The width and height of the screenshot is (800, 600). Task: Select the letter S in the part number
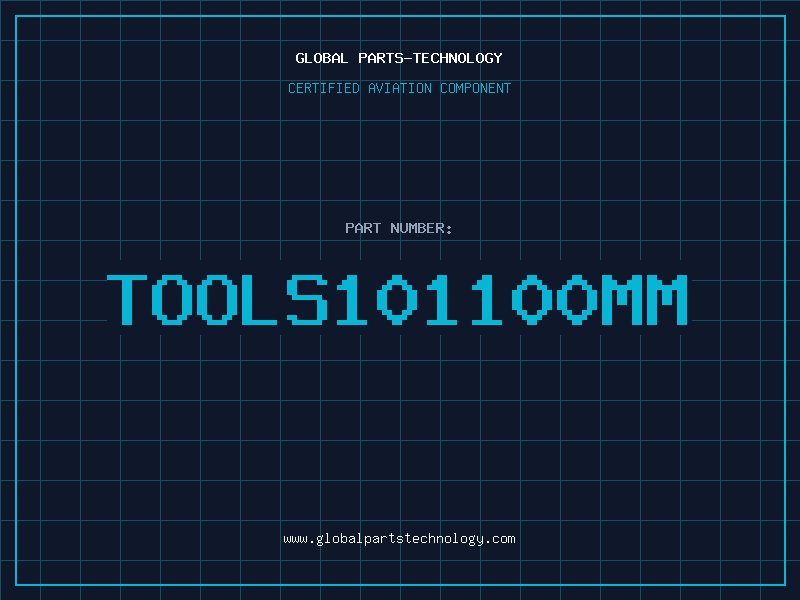309,300
